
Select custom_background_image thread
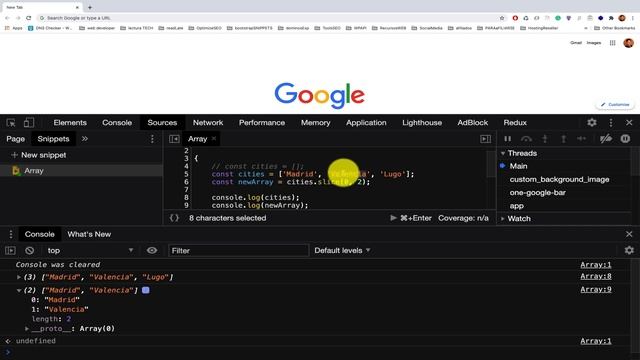coord(559,180)
